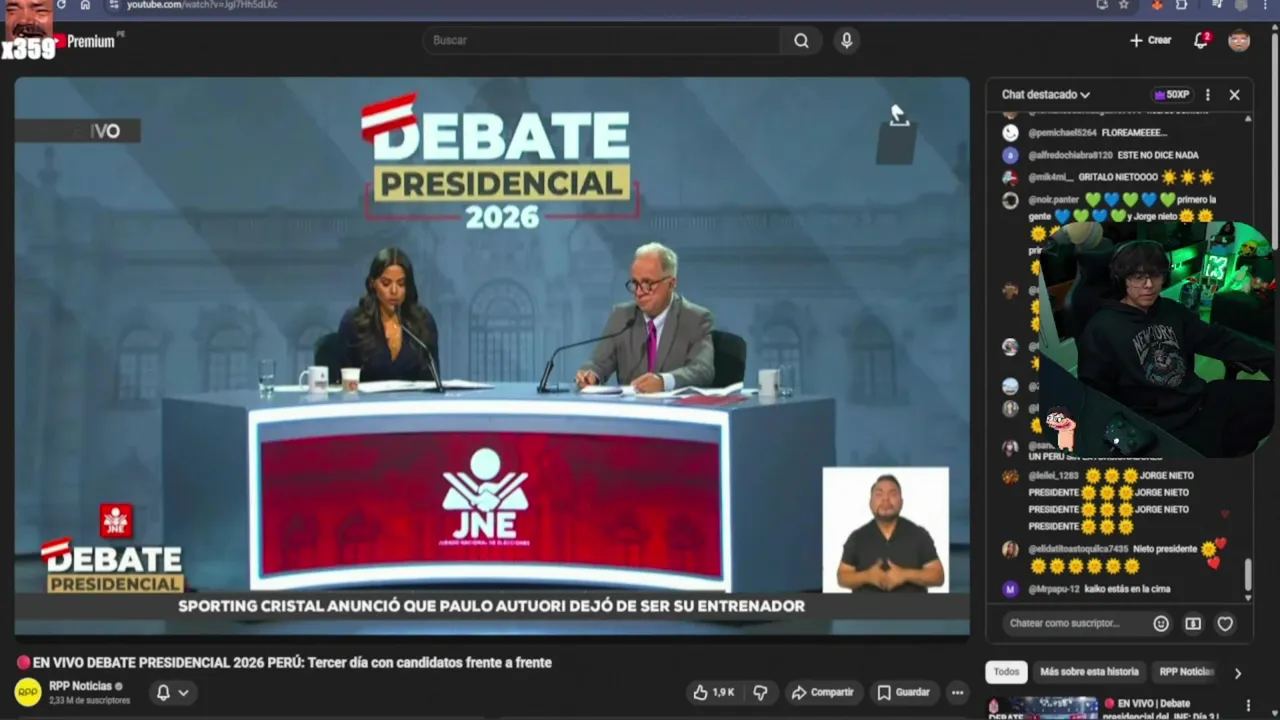Image resolution: width=1280 pixels, height=720 pixels.
Task: Open the suggested EN VIVO Debate thumbnail
Action: tap(1043, 708)
